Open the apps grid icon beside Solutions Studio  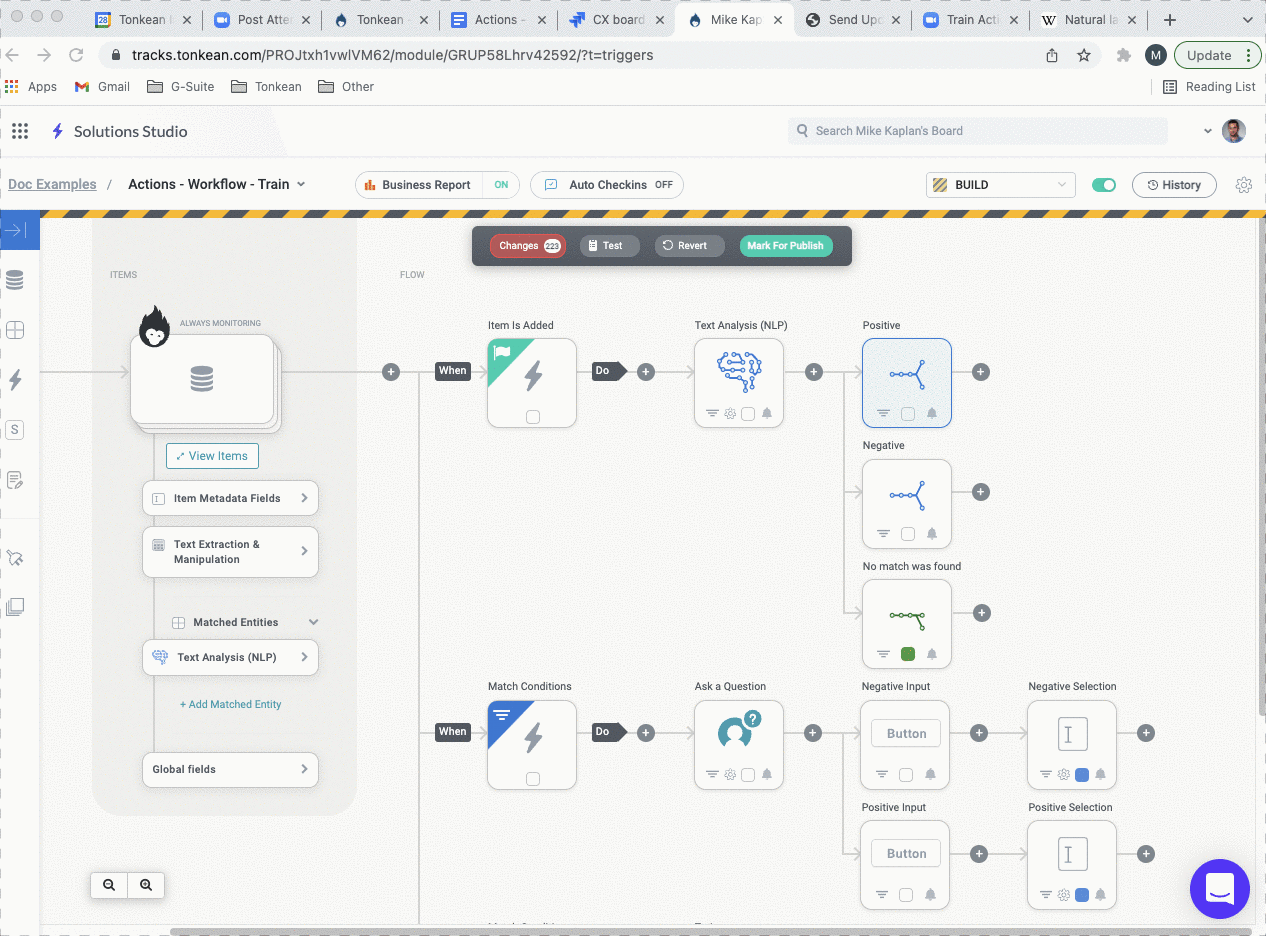point(20,131)
